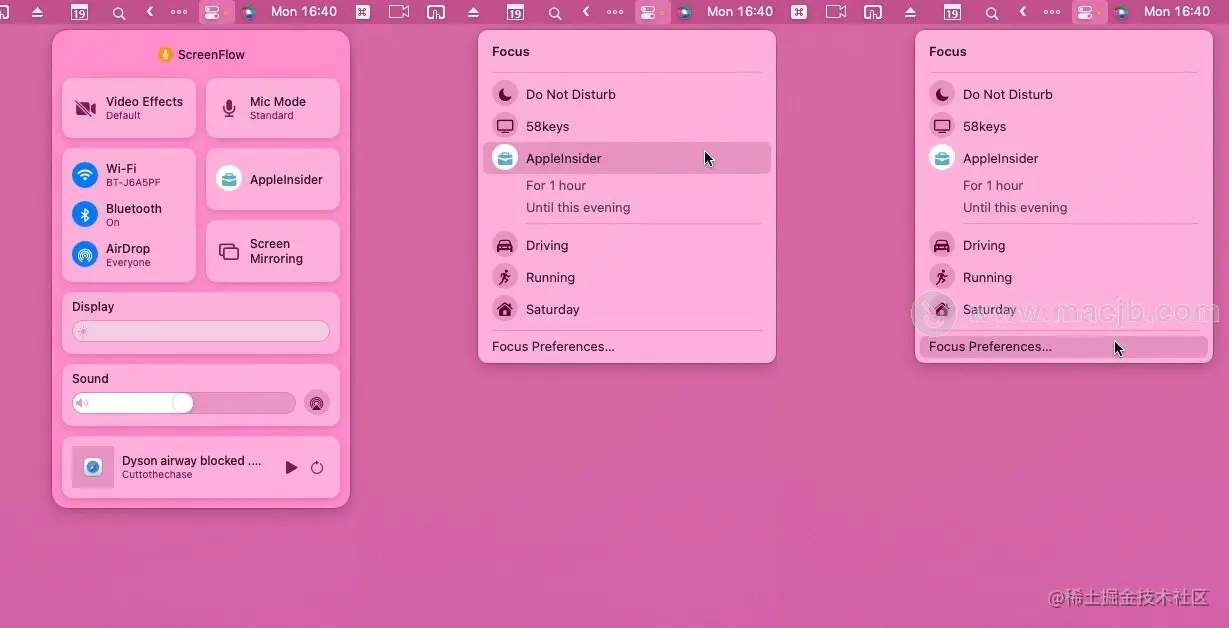Viewport: 1229px width, 628px height.
Task: Select the Saturday focus in the middle Focus menu
Action: click(x=627, y=309)
